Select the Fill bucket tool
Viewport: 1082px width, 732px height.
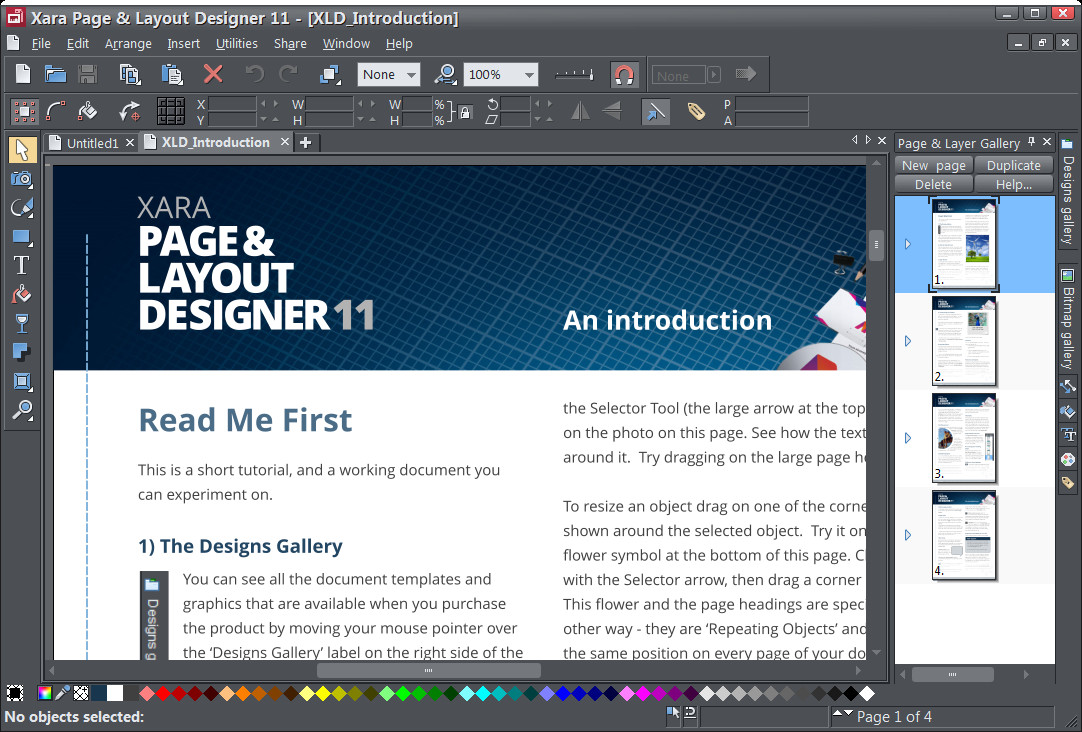[22, 295]
